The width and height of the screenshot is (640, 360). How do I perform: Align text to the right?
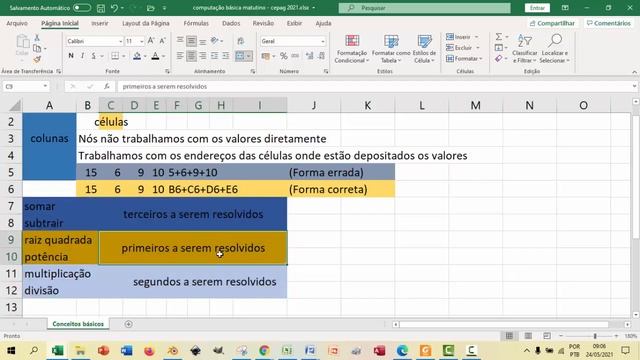pyautogui.click(x=202, y=56)
